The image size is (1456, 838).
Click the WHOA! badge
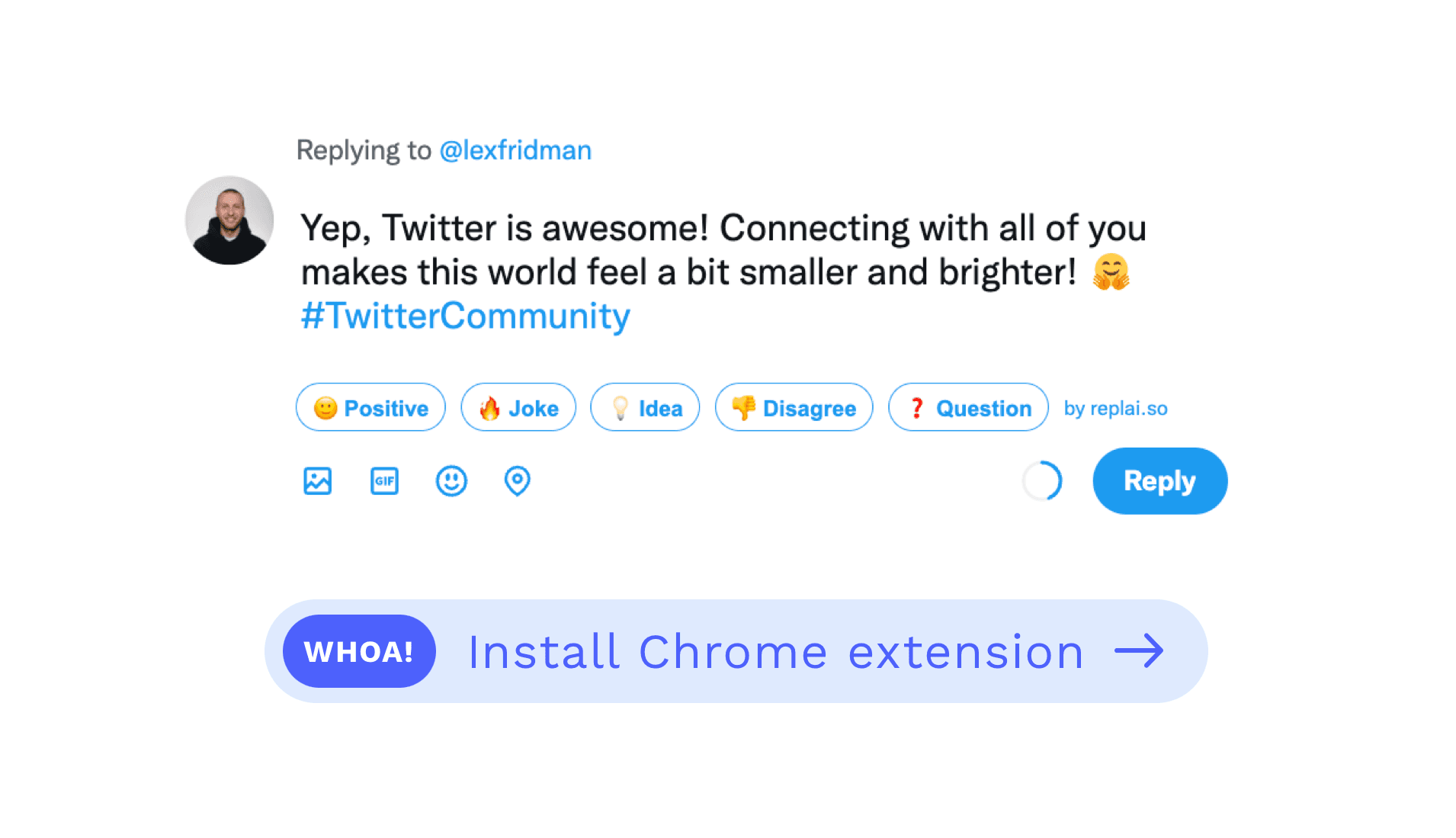click(x=359, y=651)
